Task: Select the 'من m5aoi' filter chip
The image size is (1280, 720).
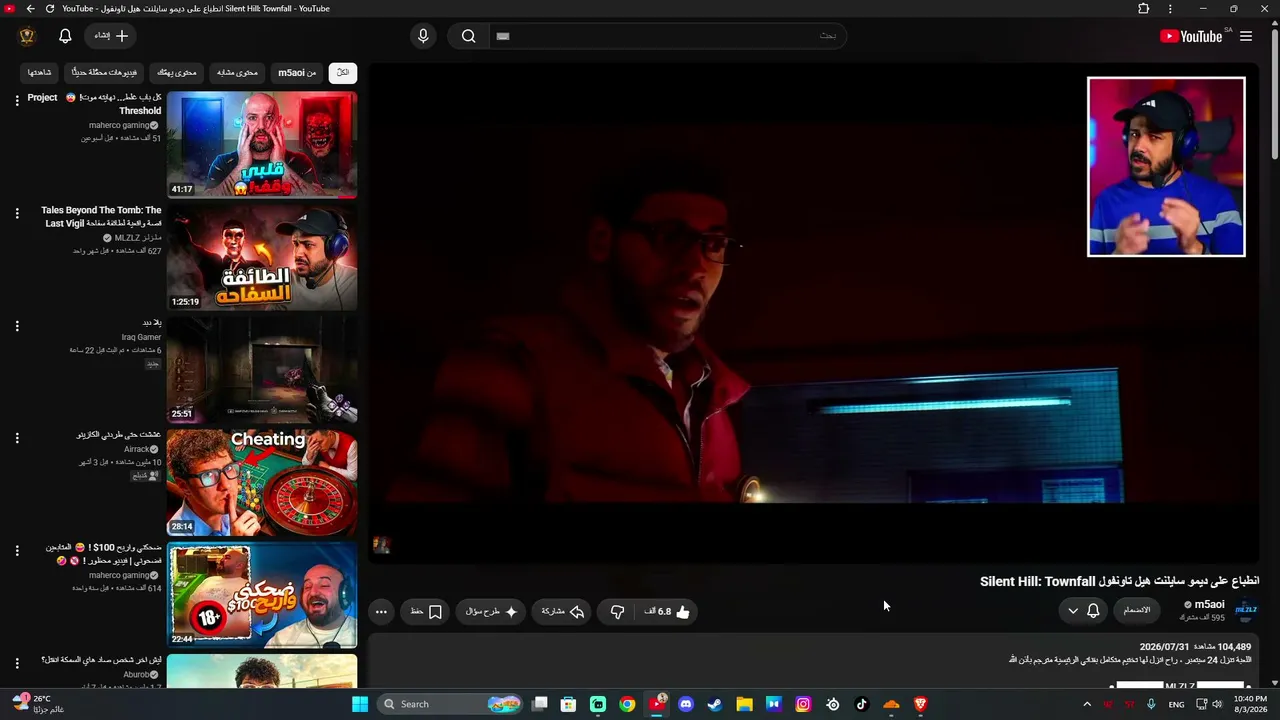Action: coord(297,72)
